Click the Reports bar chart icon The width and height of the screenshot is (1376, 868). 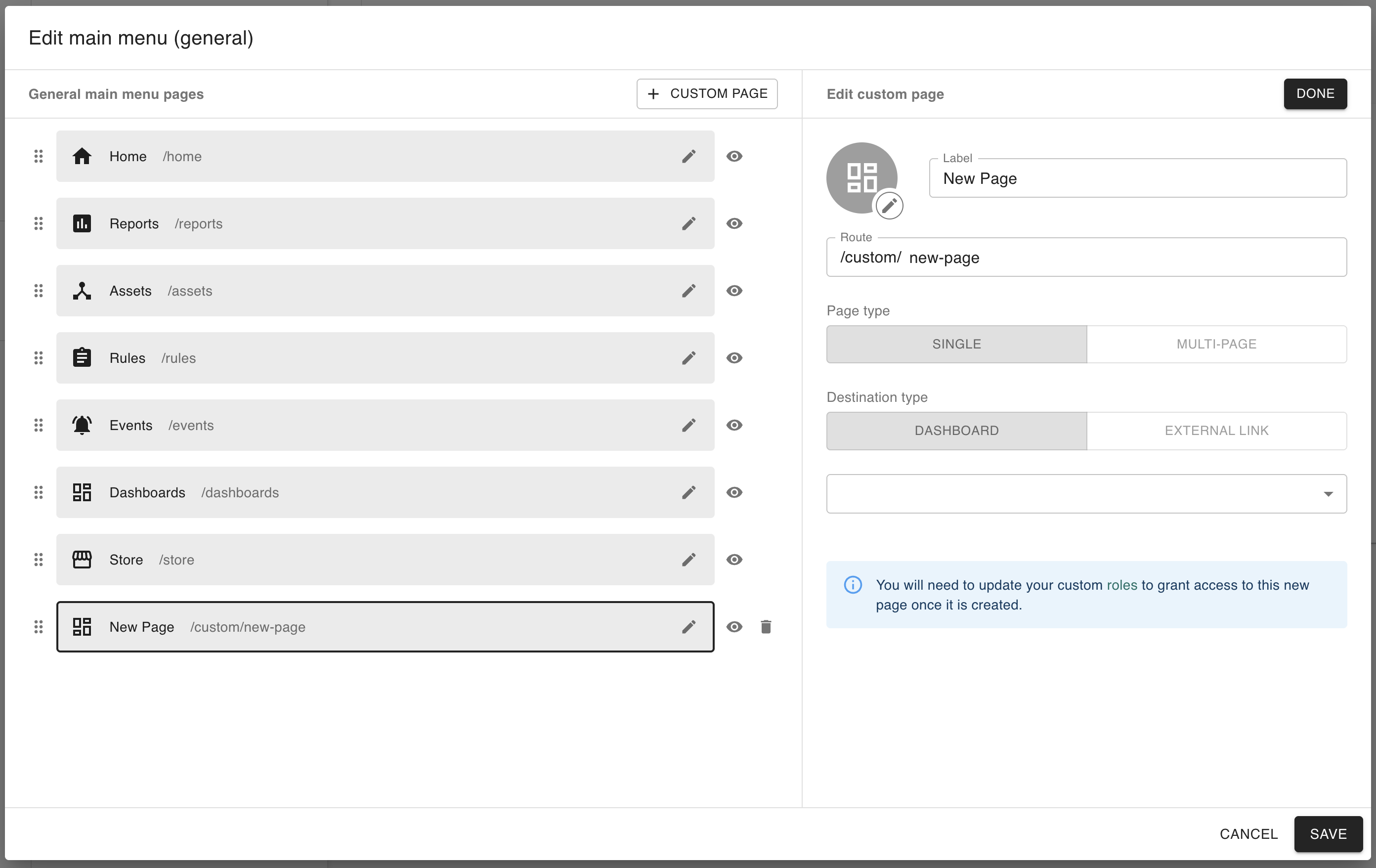(82, 223)
